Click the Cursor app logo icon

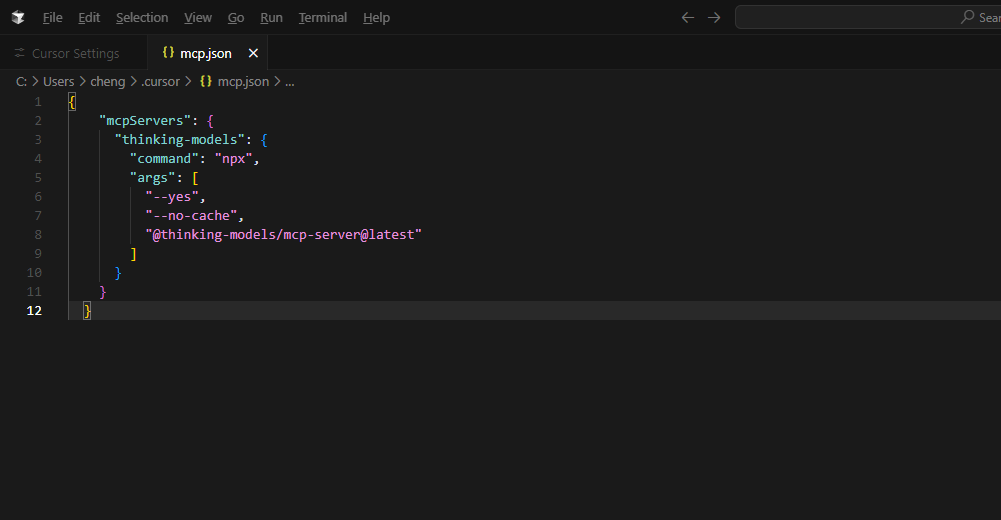[18, 18]
